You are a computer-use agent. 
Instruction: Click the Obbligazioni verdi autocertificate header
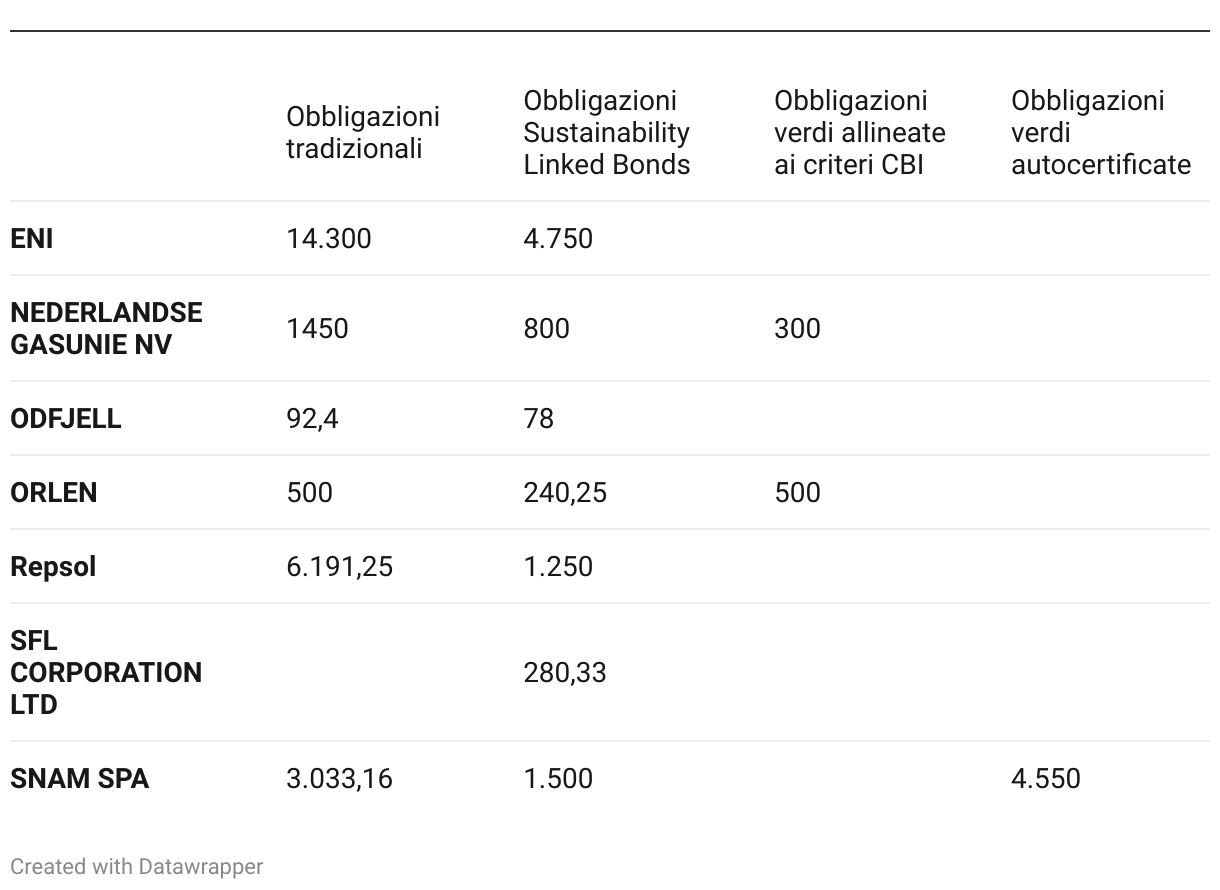pos(1100,133)
